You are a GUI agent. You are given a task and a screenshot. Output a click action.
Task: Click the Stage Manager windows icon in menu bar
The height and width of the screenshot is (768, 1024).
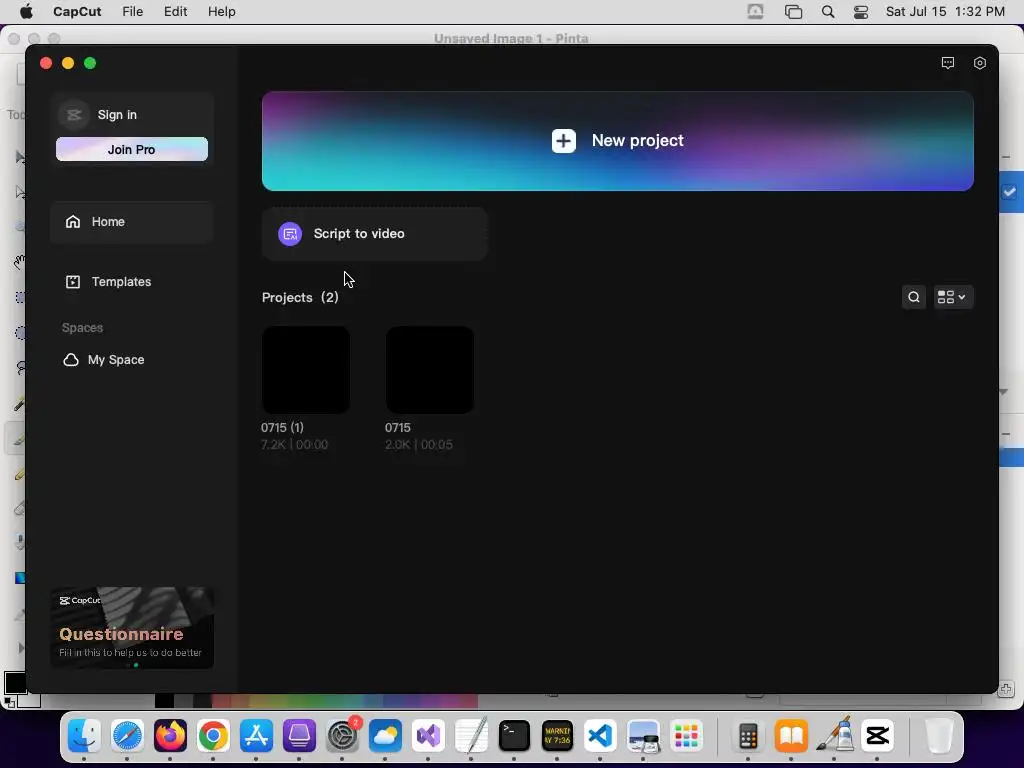[x=793, y=12]
